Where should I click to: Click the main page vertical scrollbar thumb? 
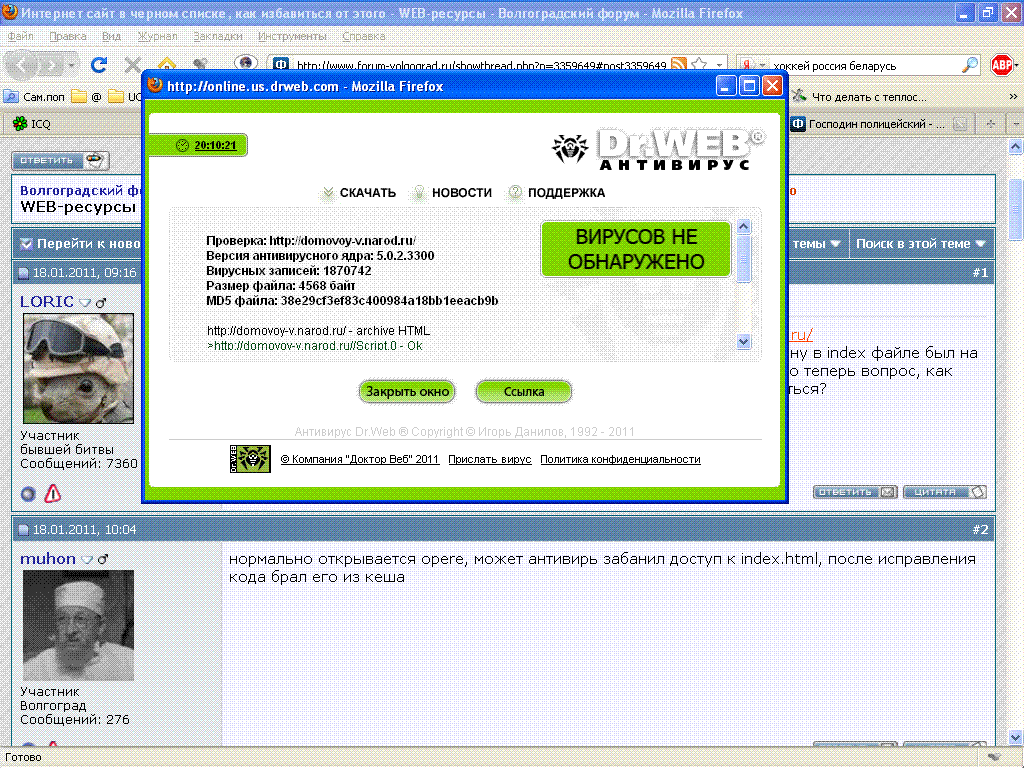click(x=1016, y=209)
